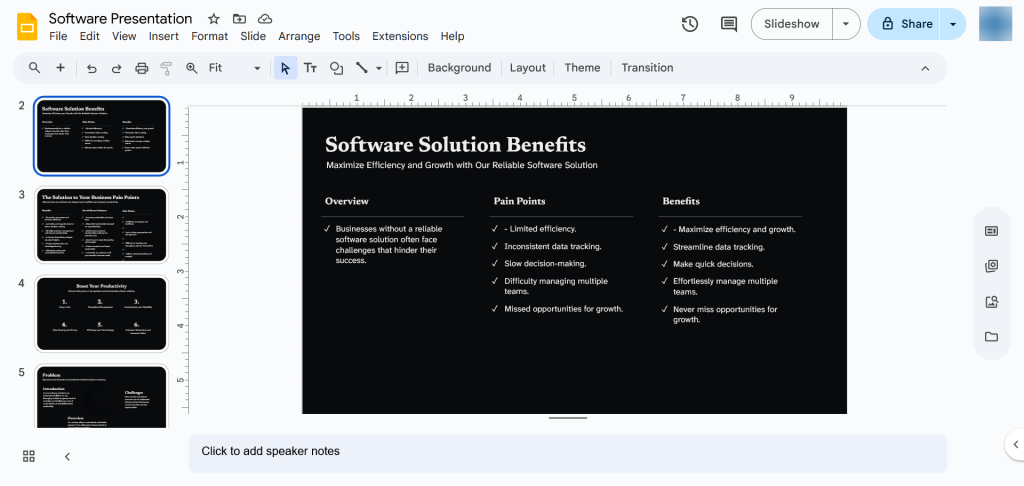
Task: Open the Arrange menu
Action: (299, 36)
